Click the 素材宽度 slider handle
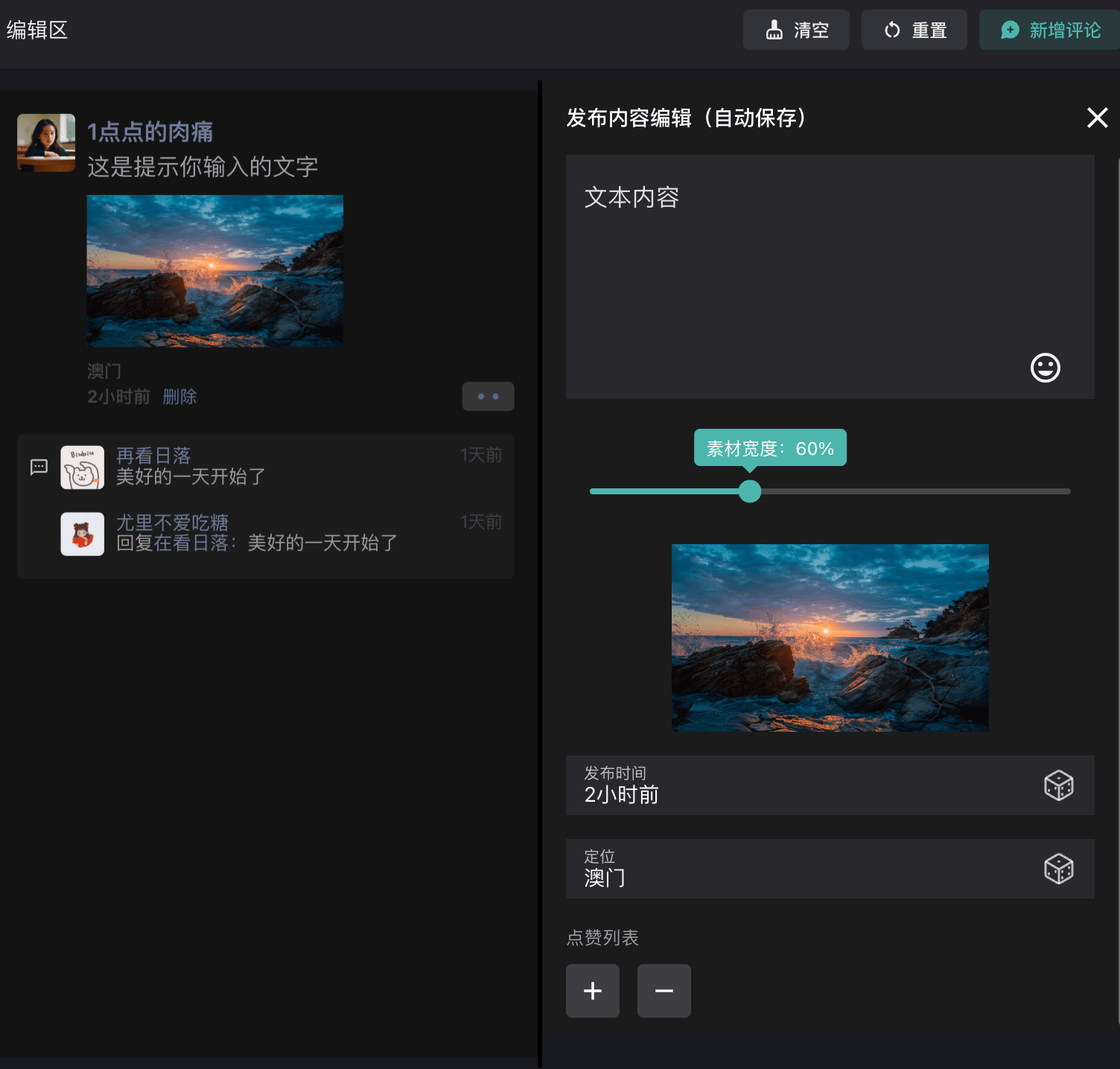The image size is (1120, 1069). (x=750, y=491)
